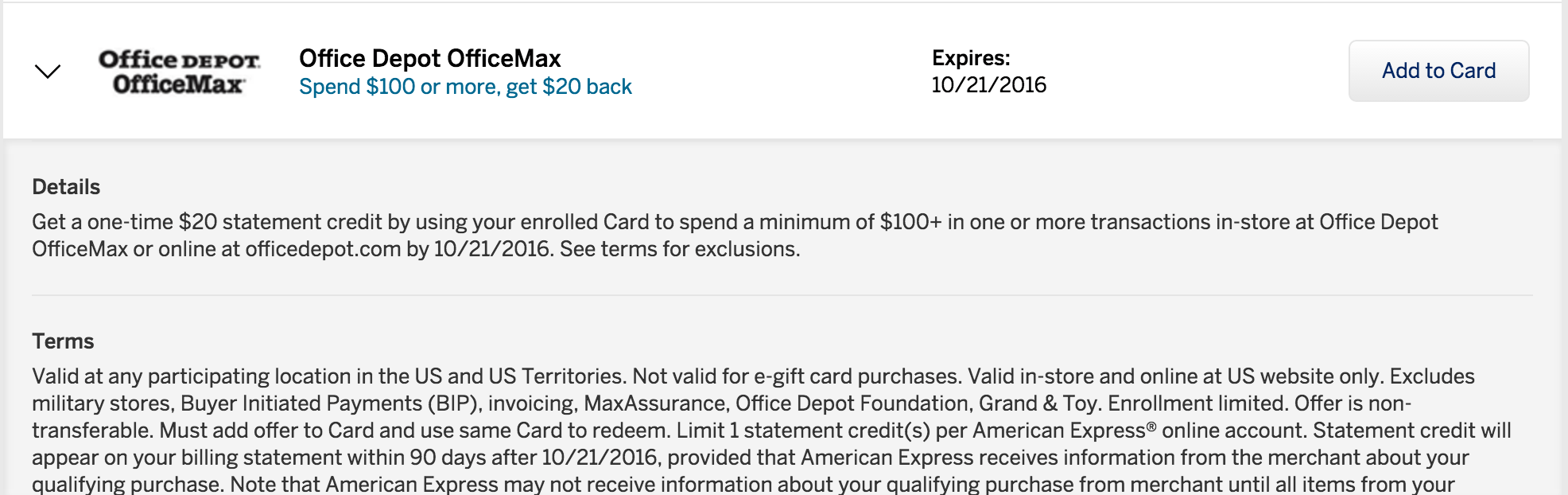Click the Terms section heading

63,341
